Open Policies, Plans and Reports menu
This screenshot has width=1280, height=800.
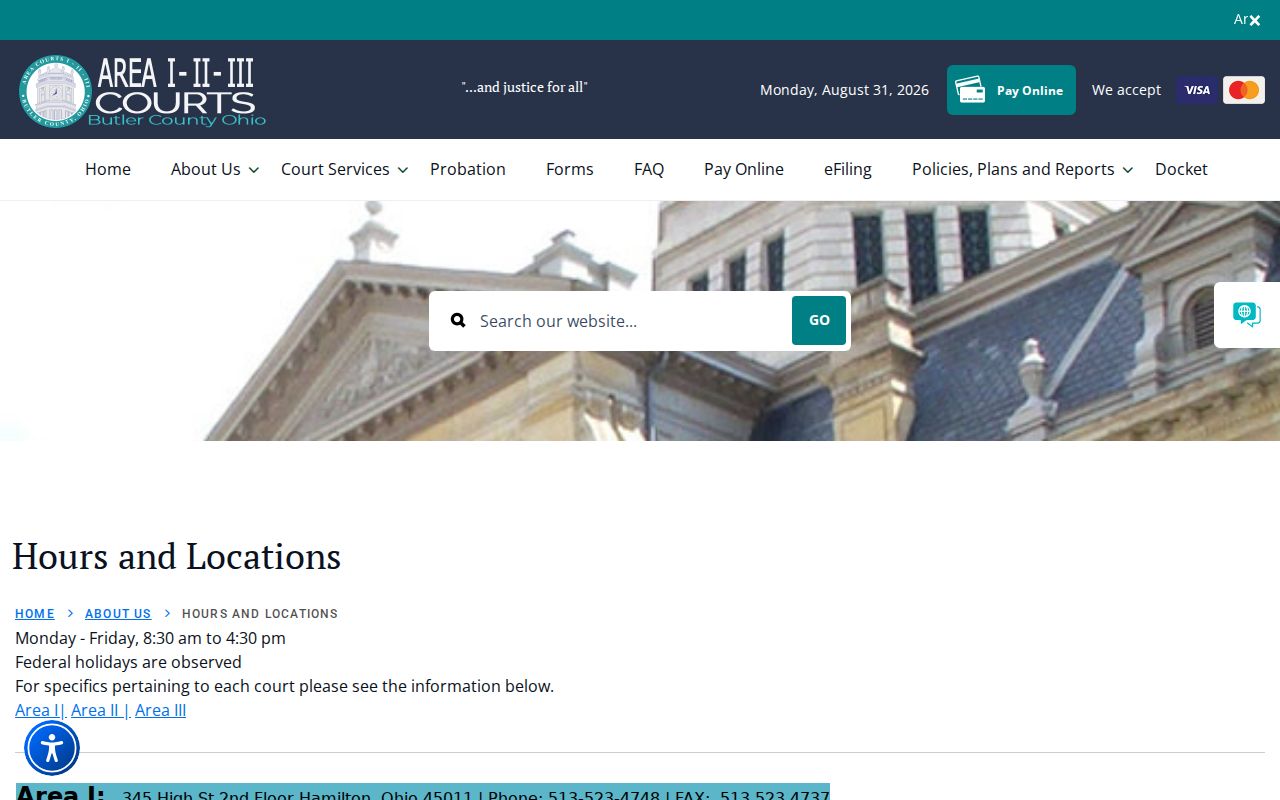coord(1013,169)
